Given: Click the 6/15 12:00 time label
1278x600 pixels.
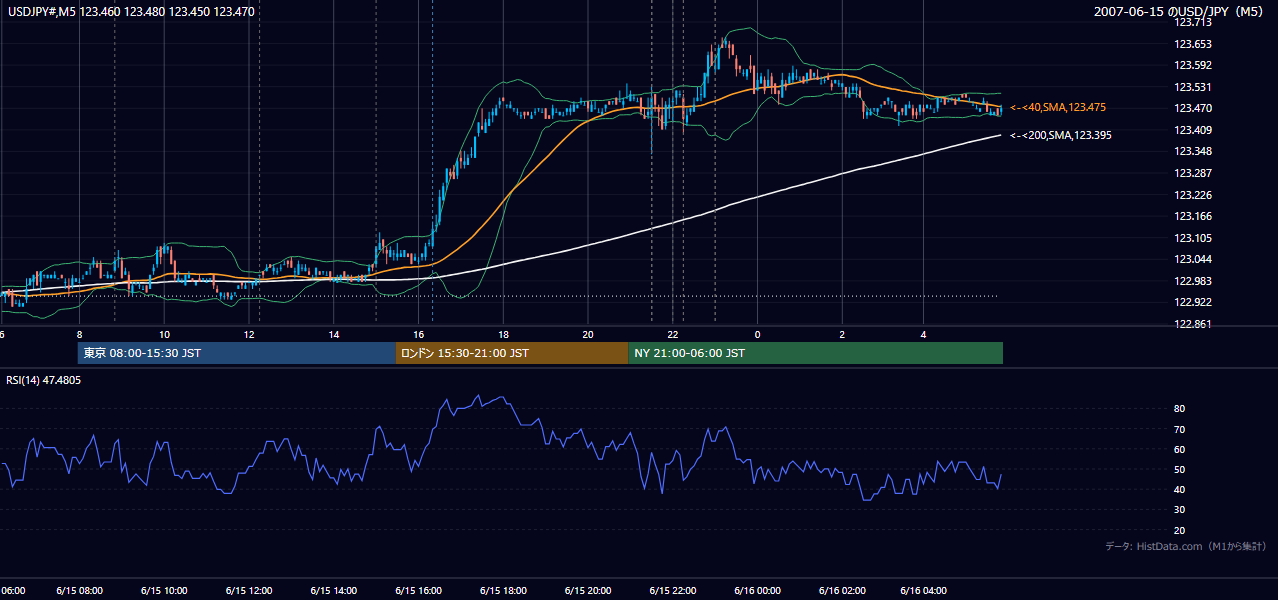Looking at the screenshot, I should pos(249,591).
